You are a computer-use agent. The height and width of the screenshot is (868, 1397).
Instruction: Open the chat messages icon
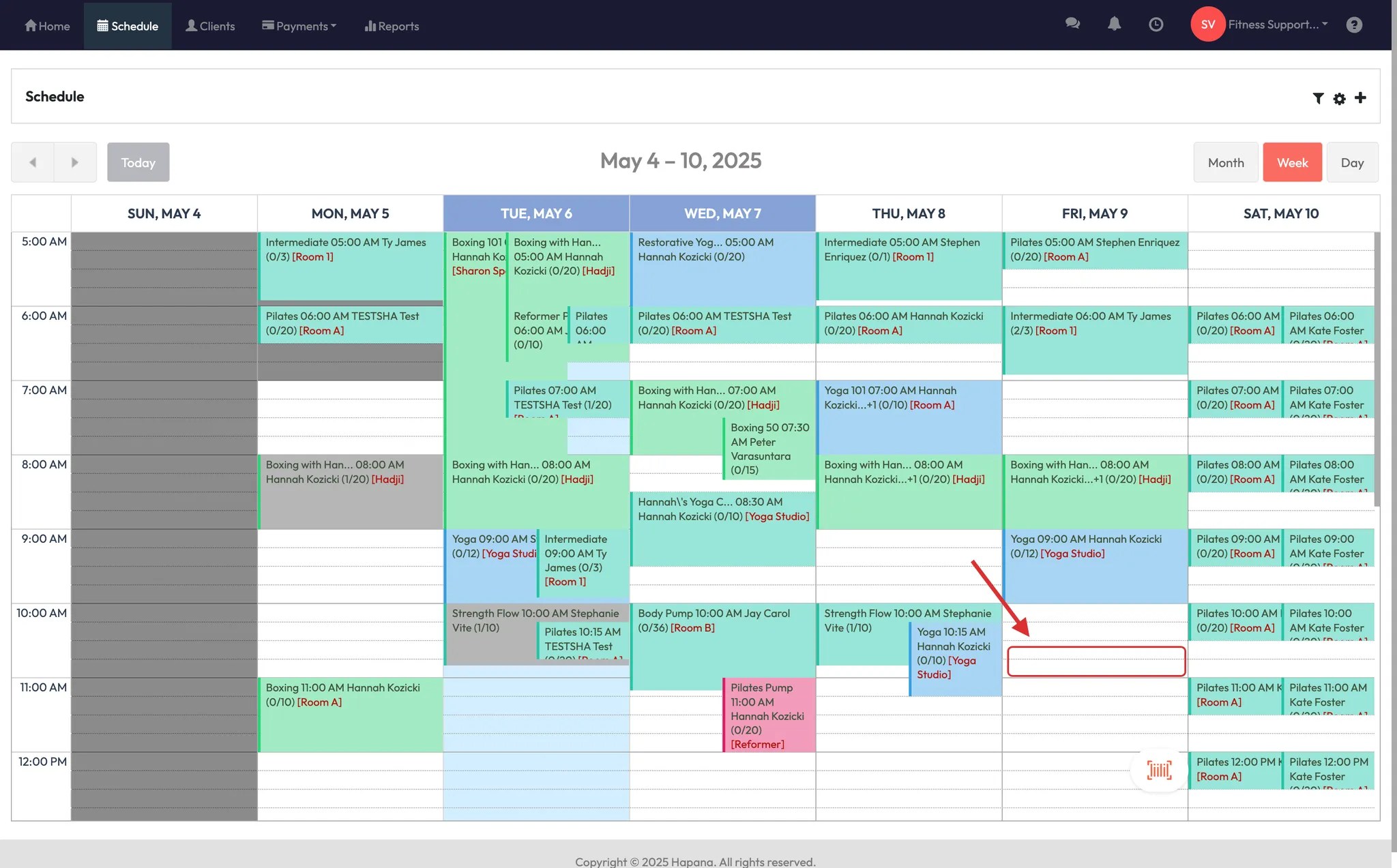point(1072,25)
